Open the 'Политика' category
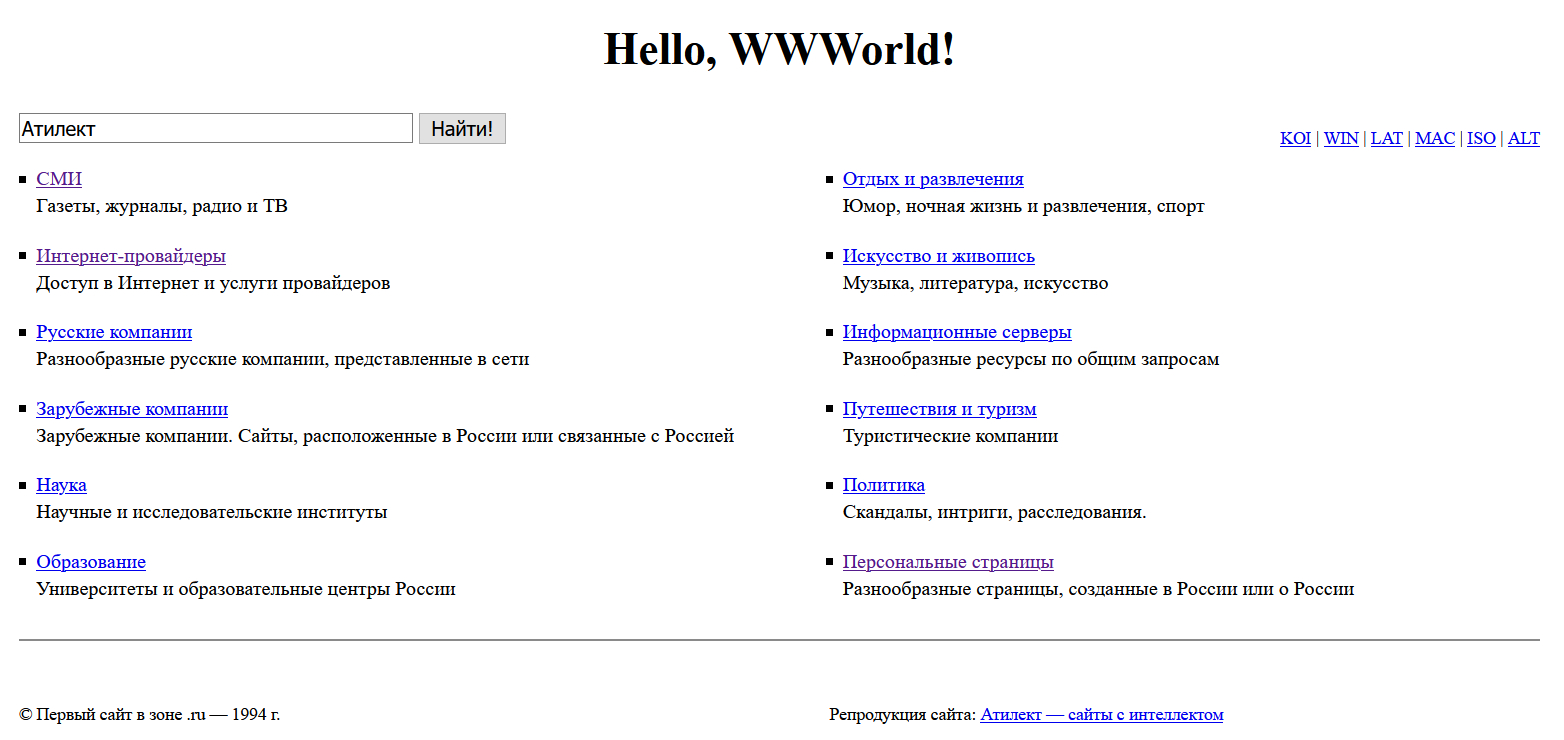The image size is (1564, 740). coord(883,486)
